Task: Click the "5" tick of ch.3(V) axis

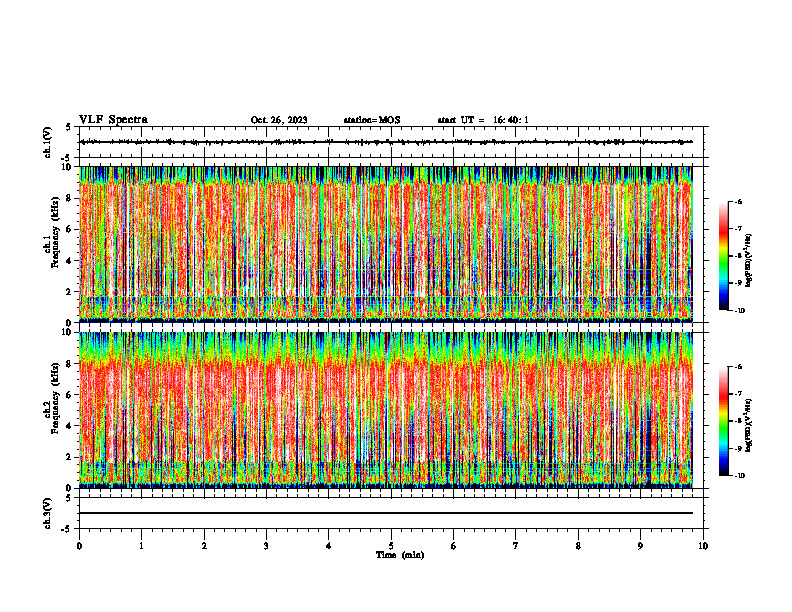Action: pos(69,498)
